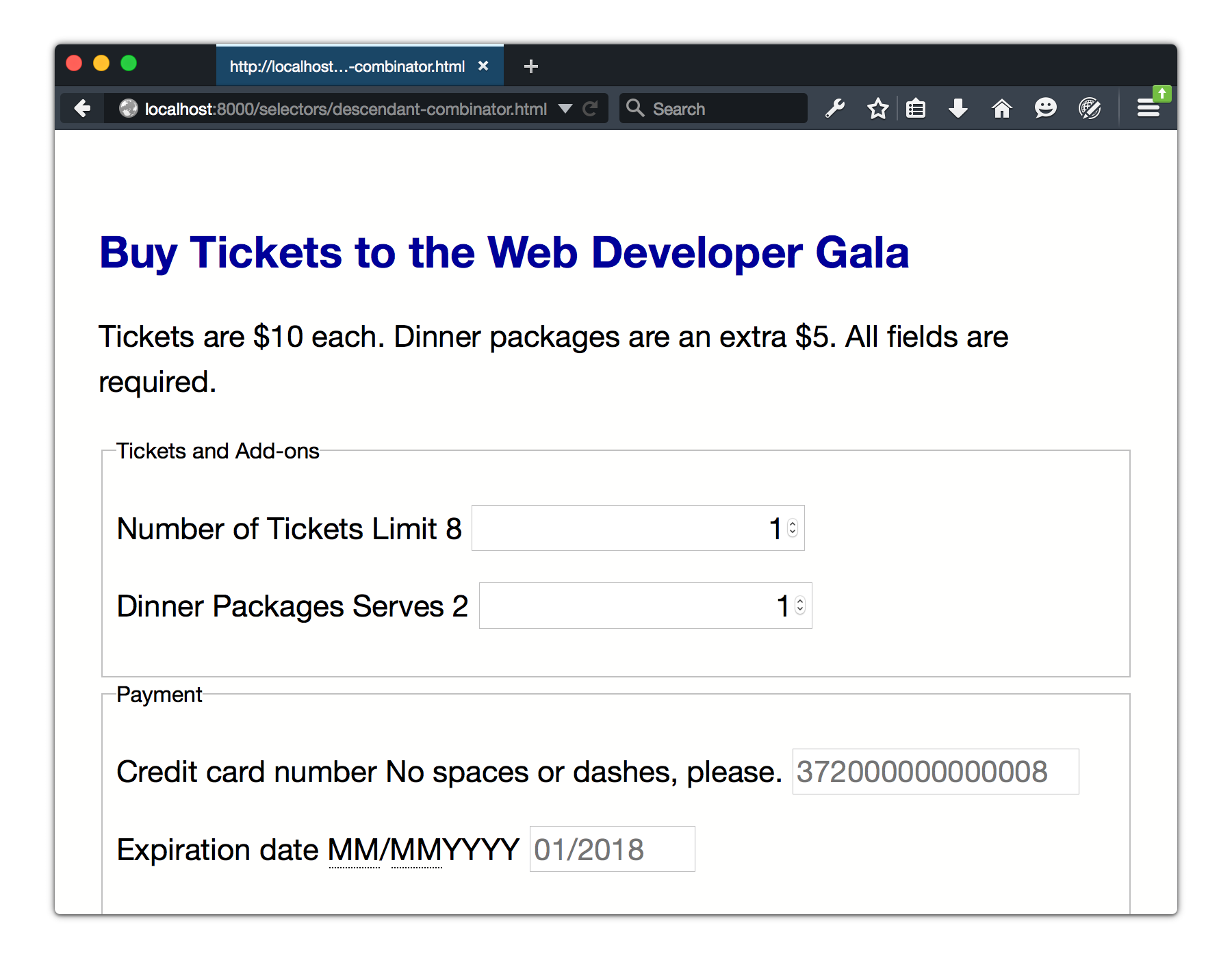Adjust the Dinner Packages spinner arrows
Image resolution: width=1232 pixels, height=958 pixels.
pyautogui.click(x=800, y=606)
